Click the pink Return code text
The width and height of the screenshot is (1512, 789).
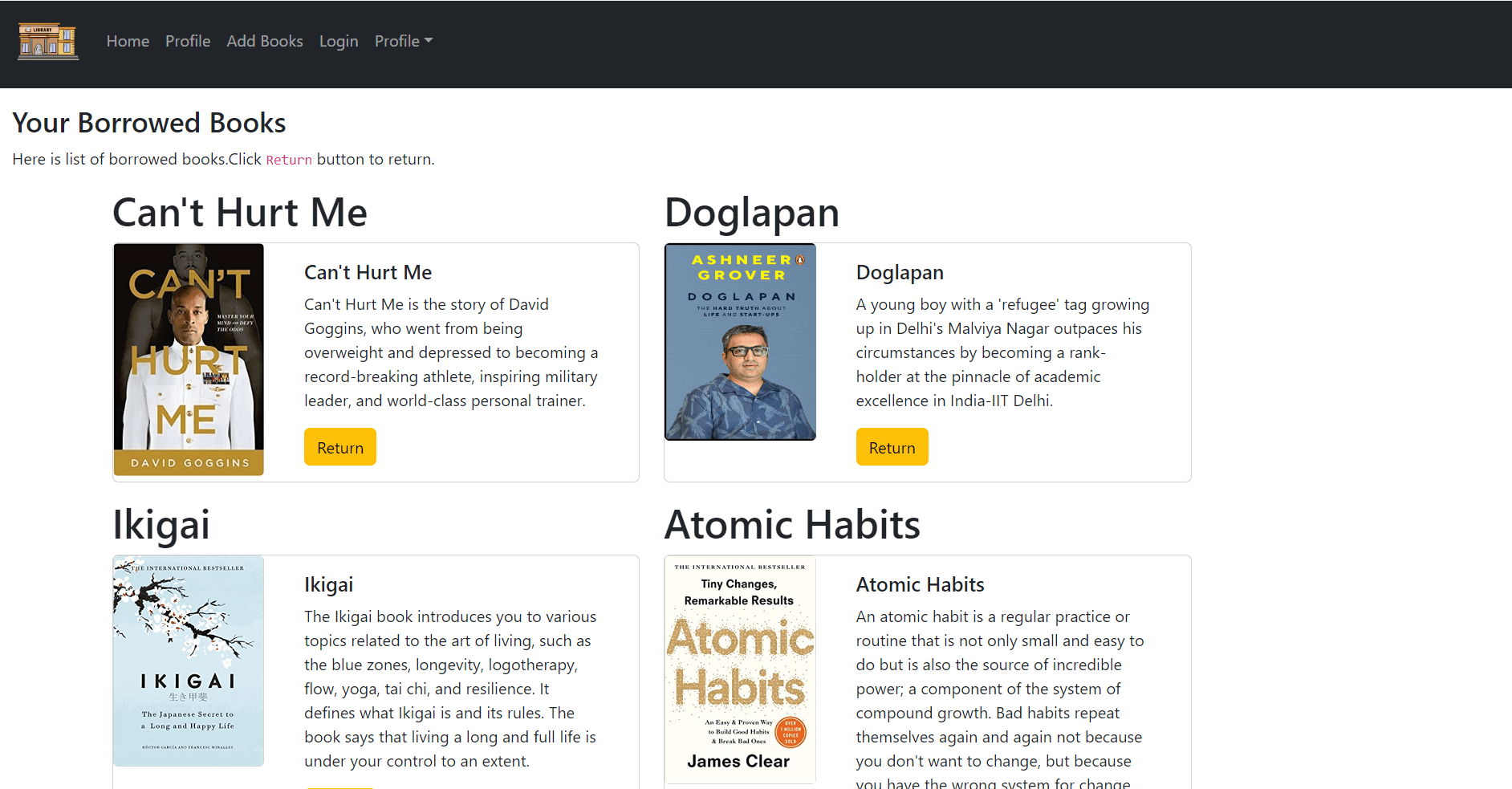click(x=289, y=160)
